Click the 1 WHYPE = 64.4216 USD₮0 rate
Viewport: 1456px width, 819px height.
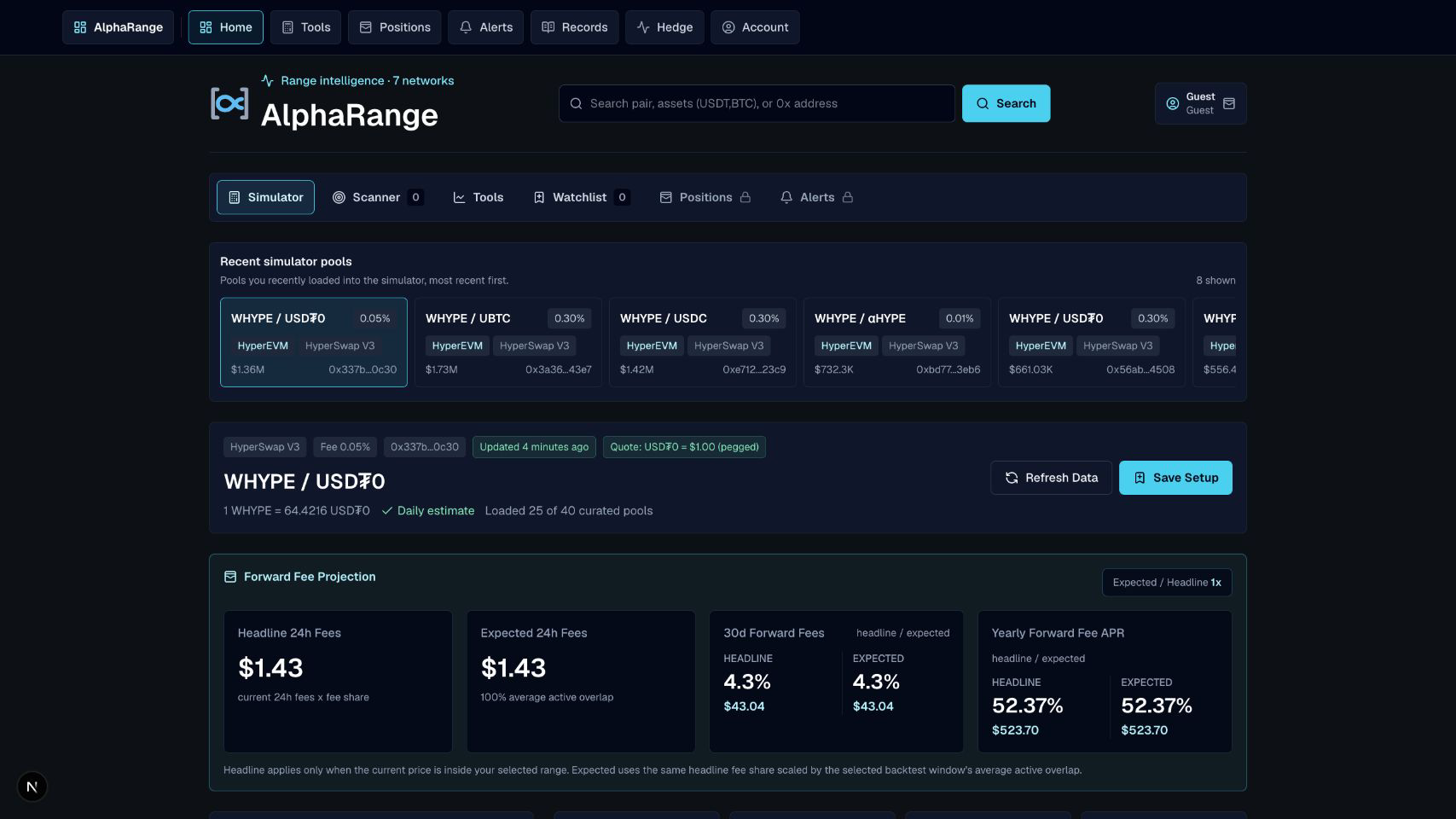click(297, 511)
